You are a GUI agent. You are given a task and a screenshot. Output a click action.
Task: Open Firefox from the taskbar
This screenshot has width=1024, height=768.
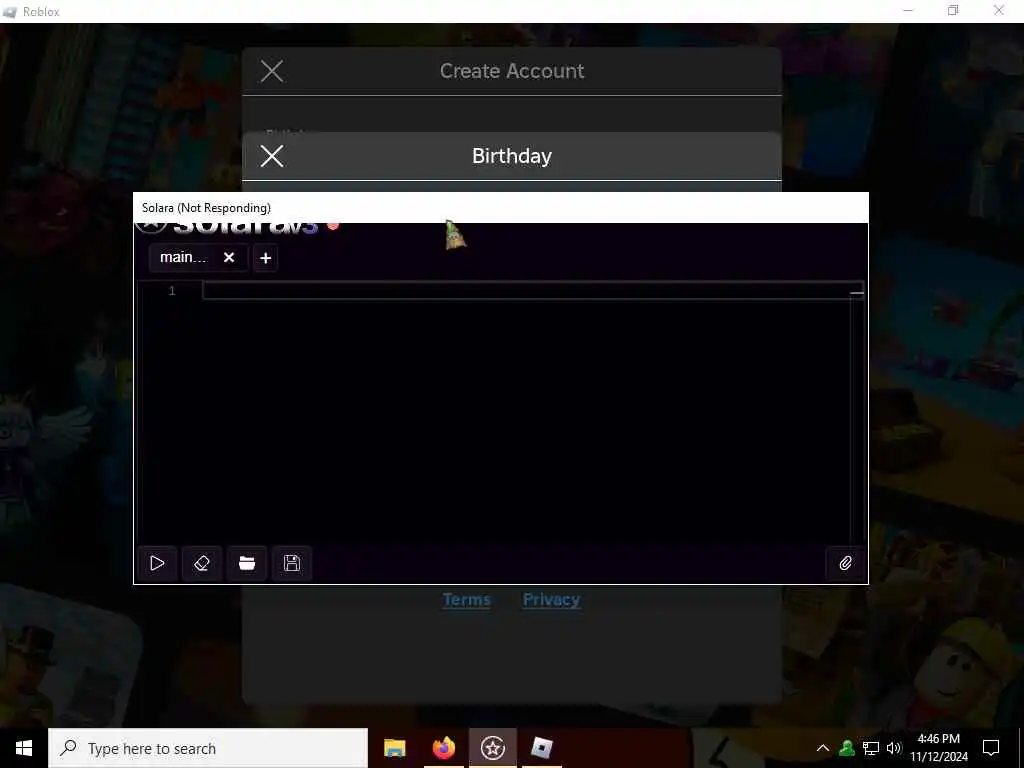[x=443, y=748]
